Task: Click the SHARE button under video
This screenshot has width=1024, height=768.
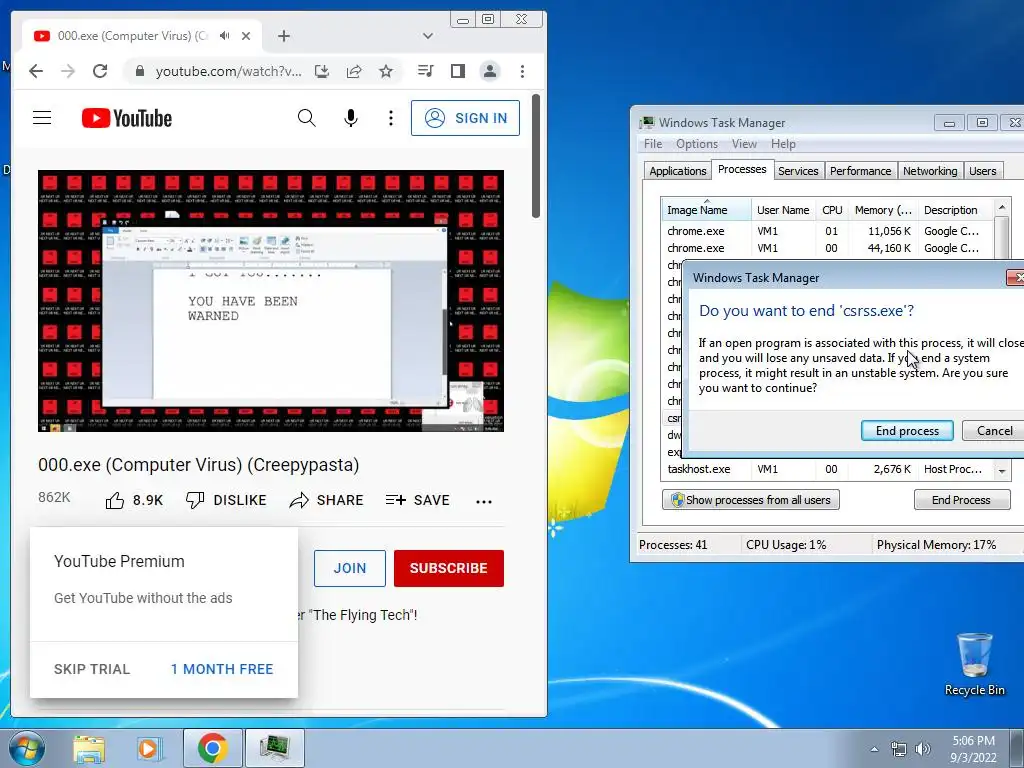Action: pos(326,501)
